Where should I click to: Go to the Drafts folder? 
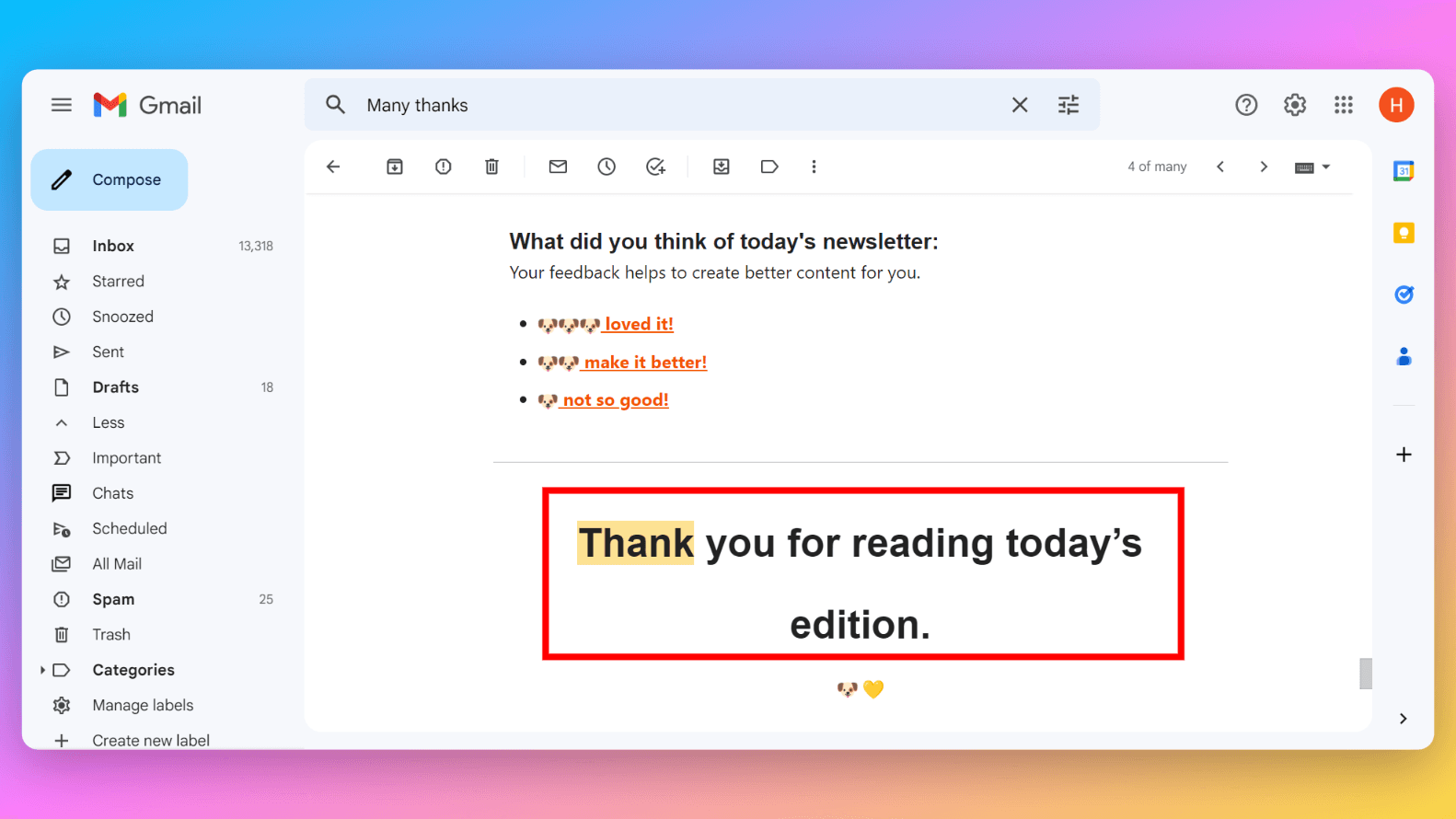click(115, 387)
